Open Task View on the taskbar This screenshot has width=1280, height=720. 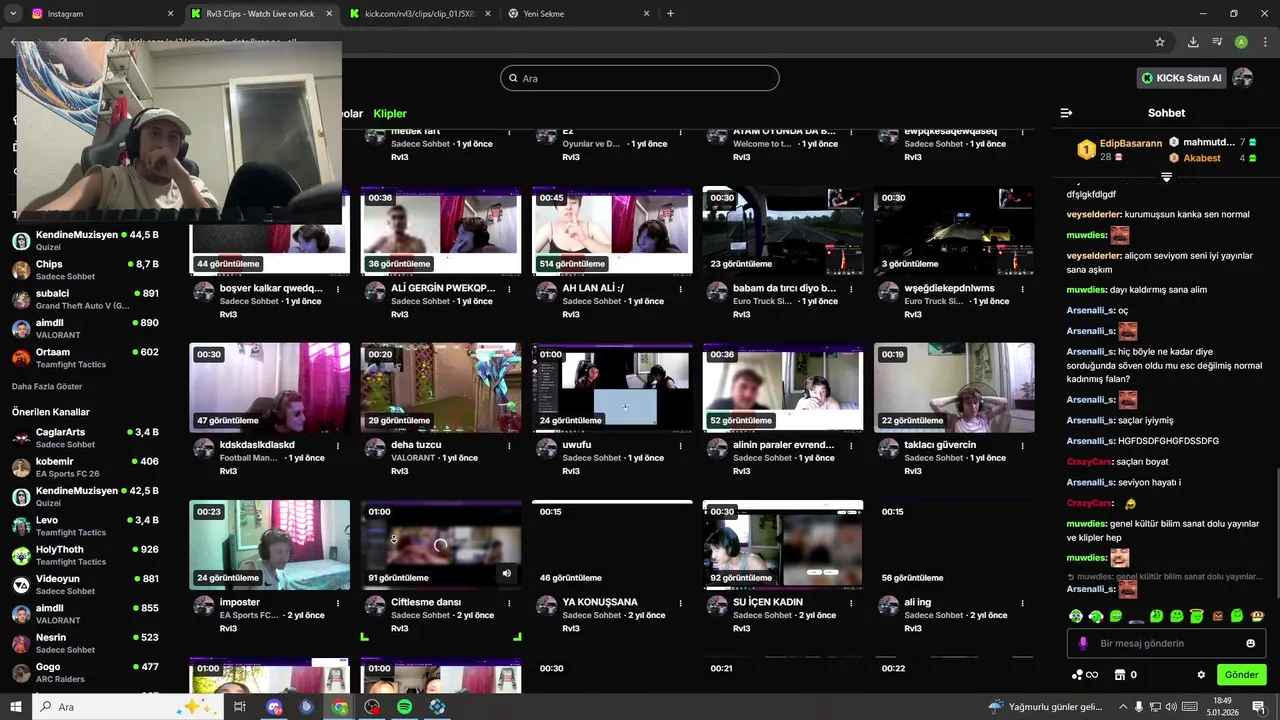240,707
